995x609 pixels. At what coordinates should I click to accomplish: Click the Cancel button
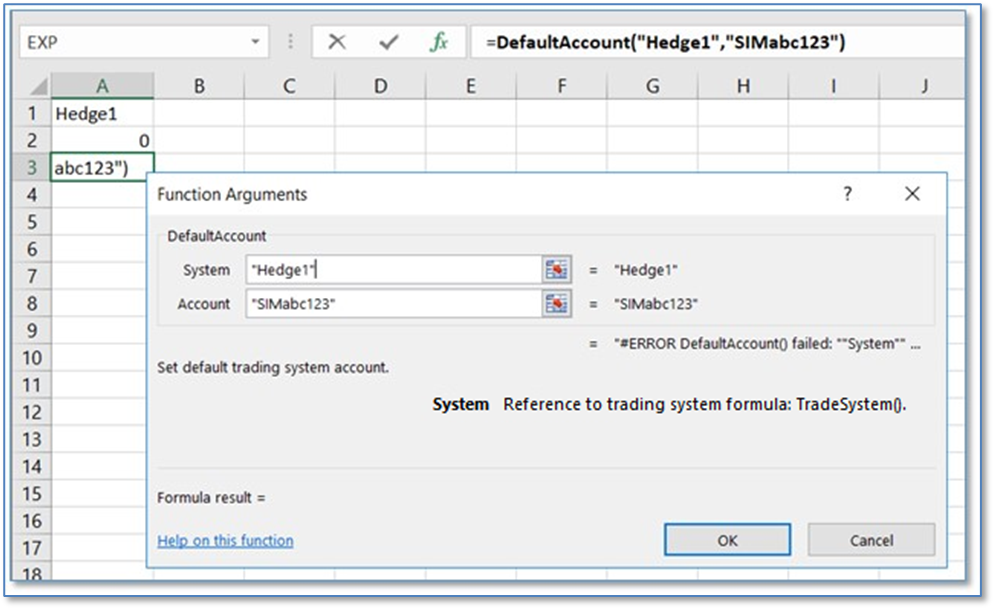pyautogui.click(x=870, y=540)
